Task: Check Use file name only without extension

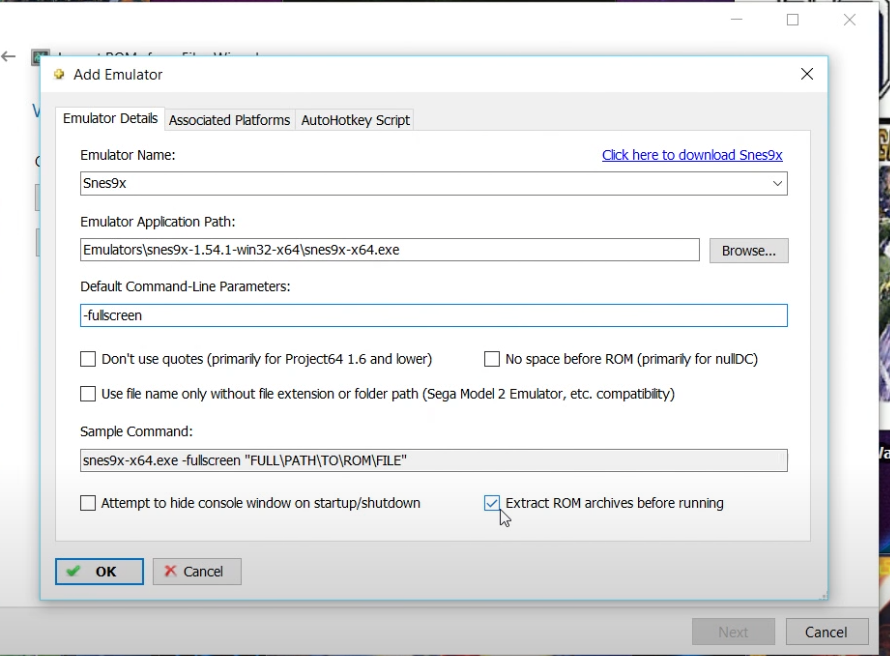Action: point(88,394)
